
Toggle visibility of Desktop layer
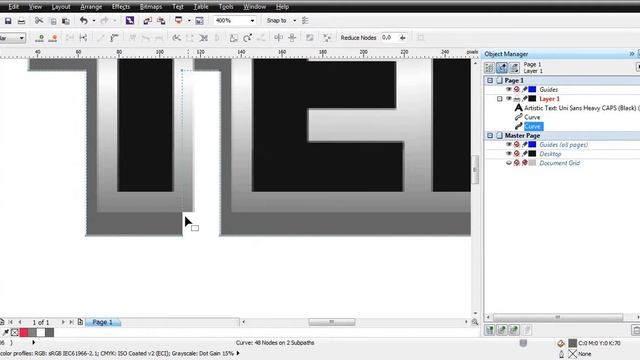[x=509, y=154]
